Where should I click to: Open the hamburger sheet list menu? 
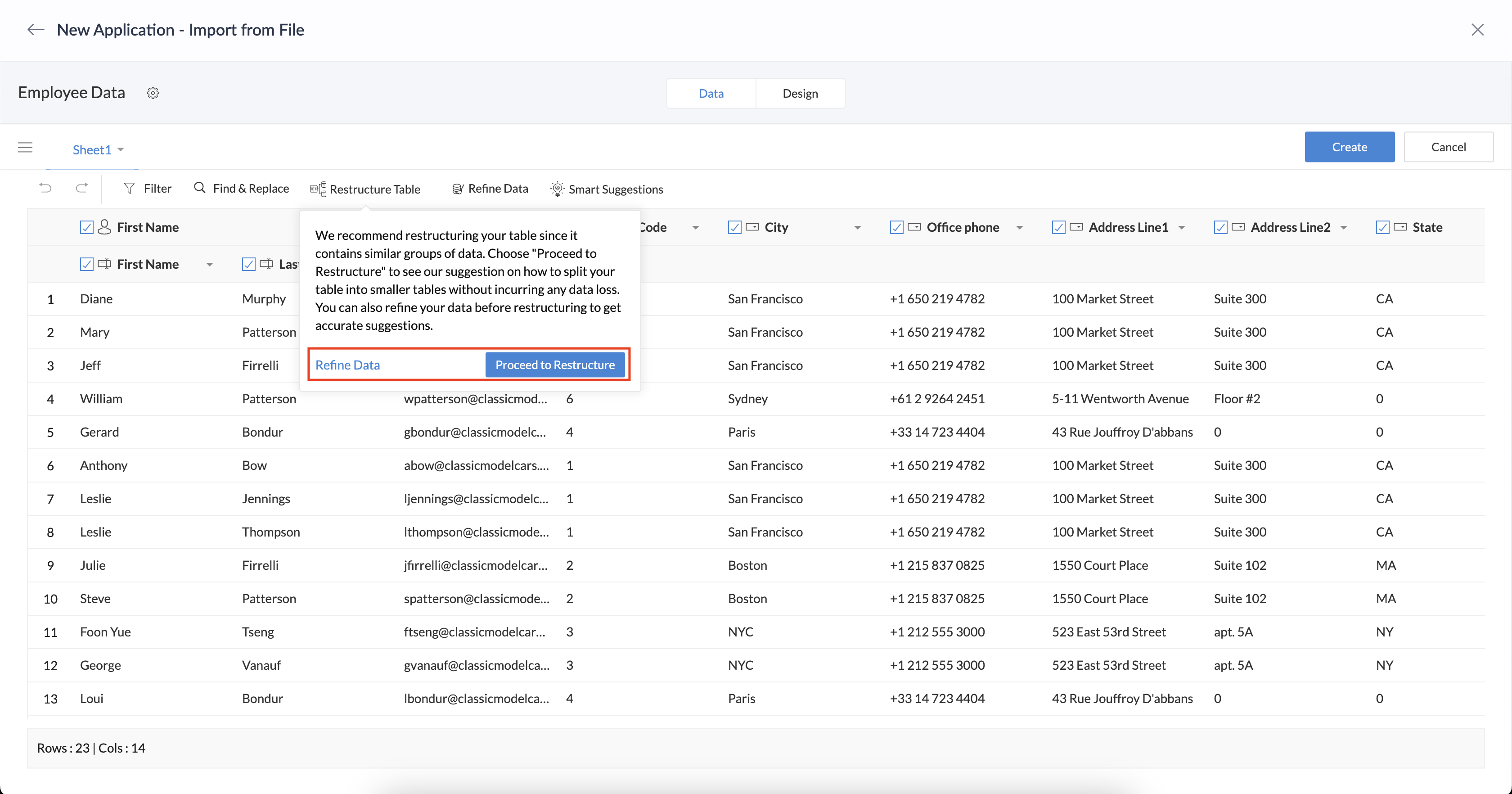[x=25, y=147]
